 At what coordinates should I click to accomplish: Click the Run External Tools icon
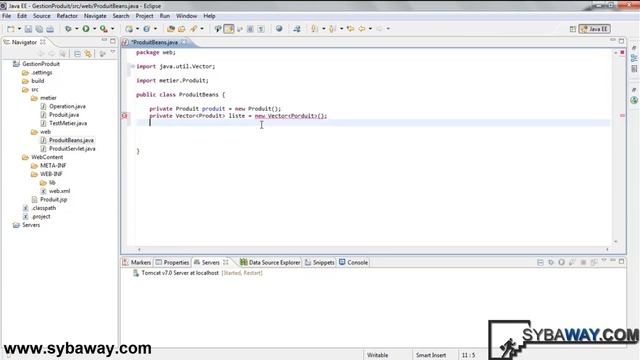[104, 29]
